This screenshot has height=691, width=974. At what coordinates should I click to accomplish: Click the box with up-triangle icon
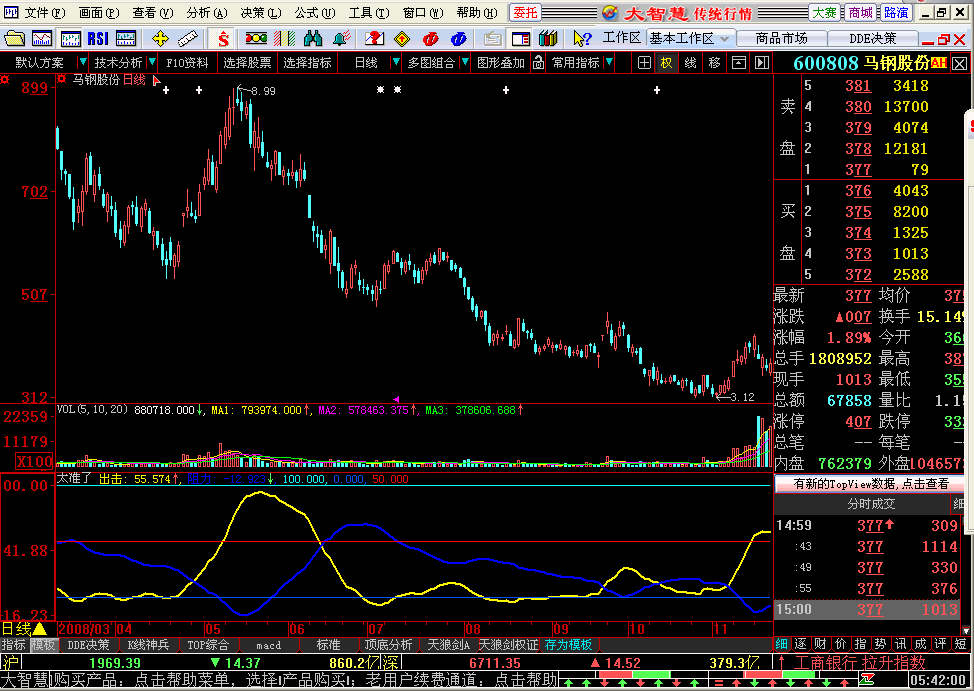(739, 63)
